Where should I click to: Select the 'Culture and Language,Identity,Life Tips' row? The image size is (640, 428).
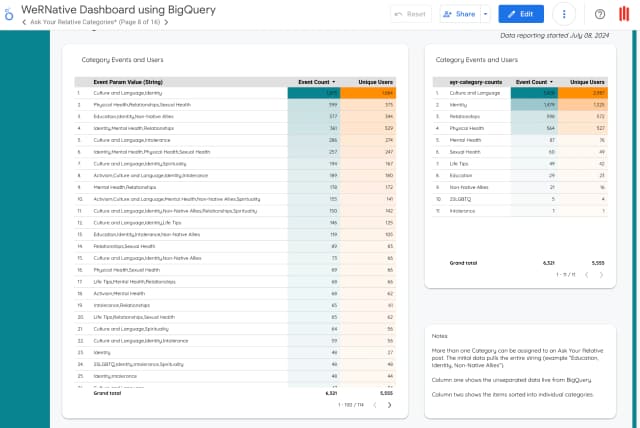[235, 223]
